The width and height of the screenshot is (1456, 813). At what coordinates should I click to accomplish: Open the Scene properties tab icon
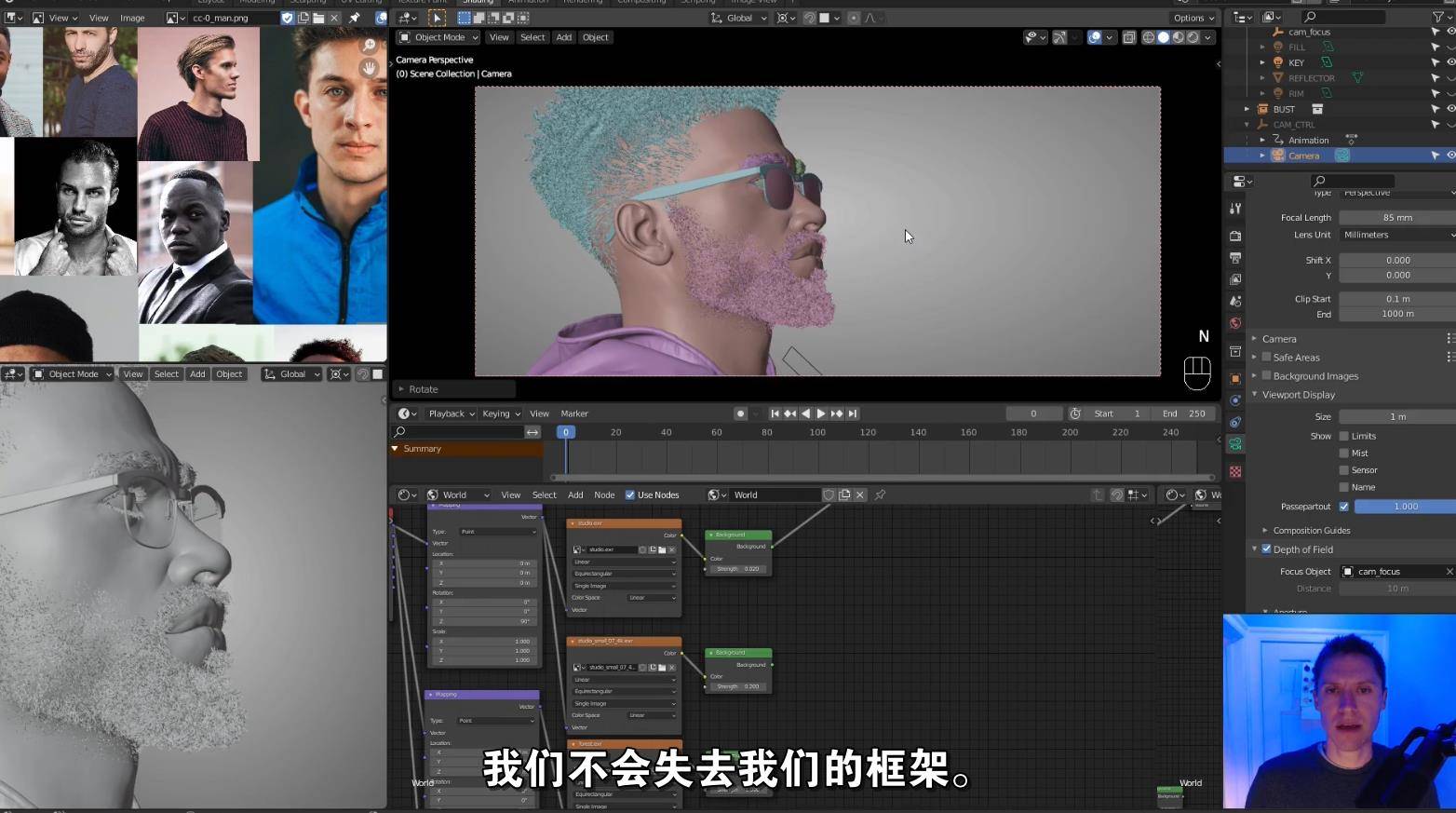[1235, 302]
